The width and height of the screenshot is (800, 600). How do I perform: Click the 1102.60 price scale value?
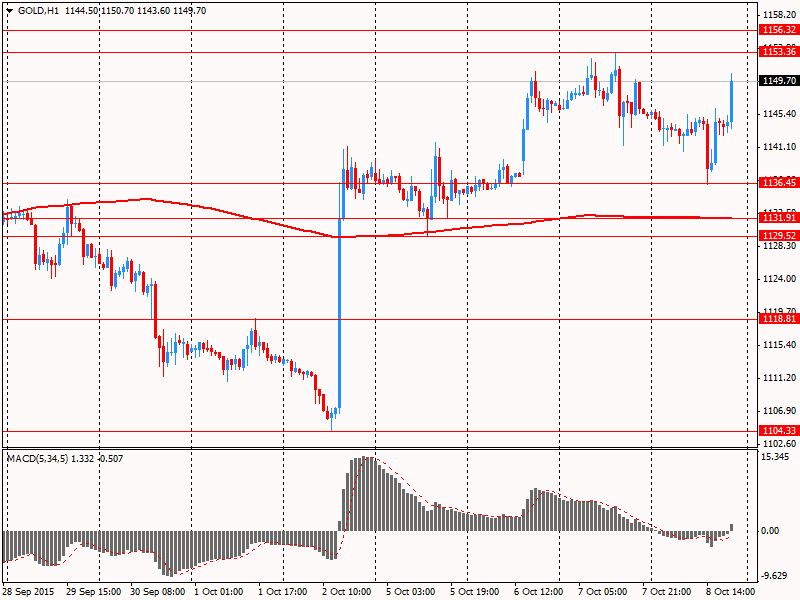tap(780, 443)
